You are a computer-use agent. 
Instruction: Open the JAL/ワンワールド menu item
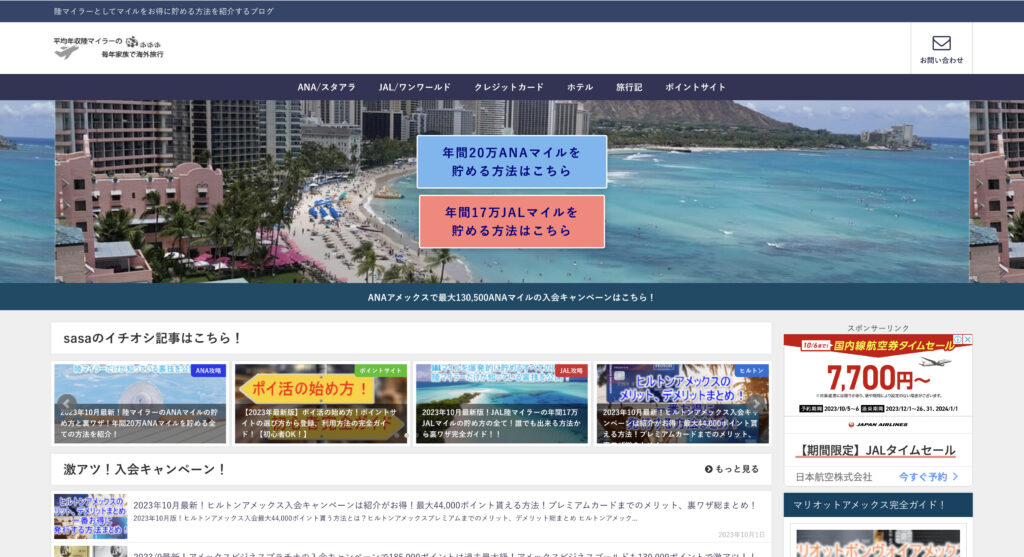tap(414, 87)
